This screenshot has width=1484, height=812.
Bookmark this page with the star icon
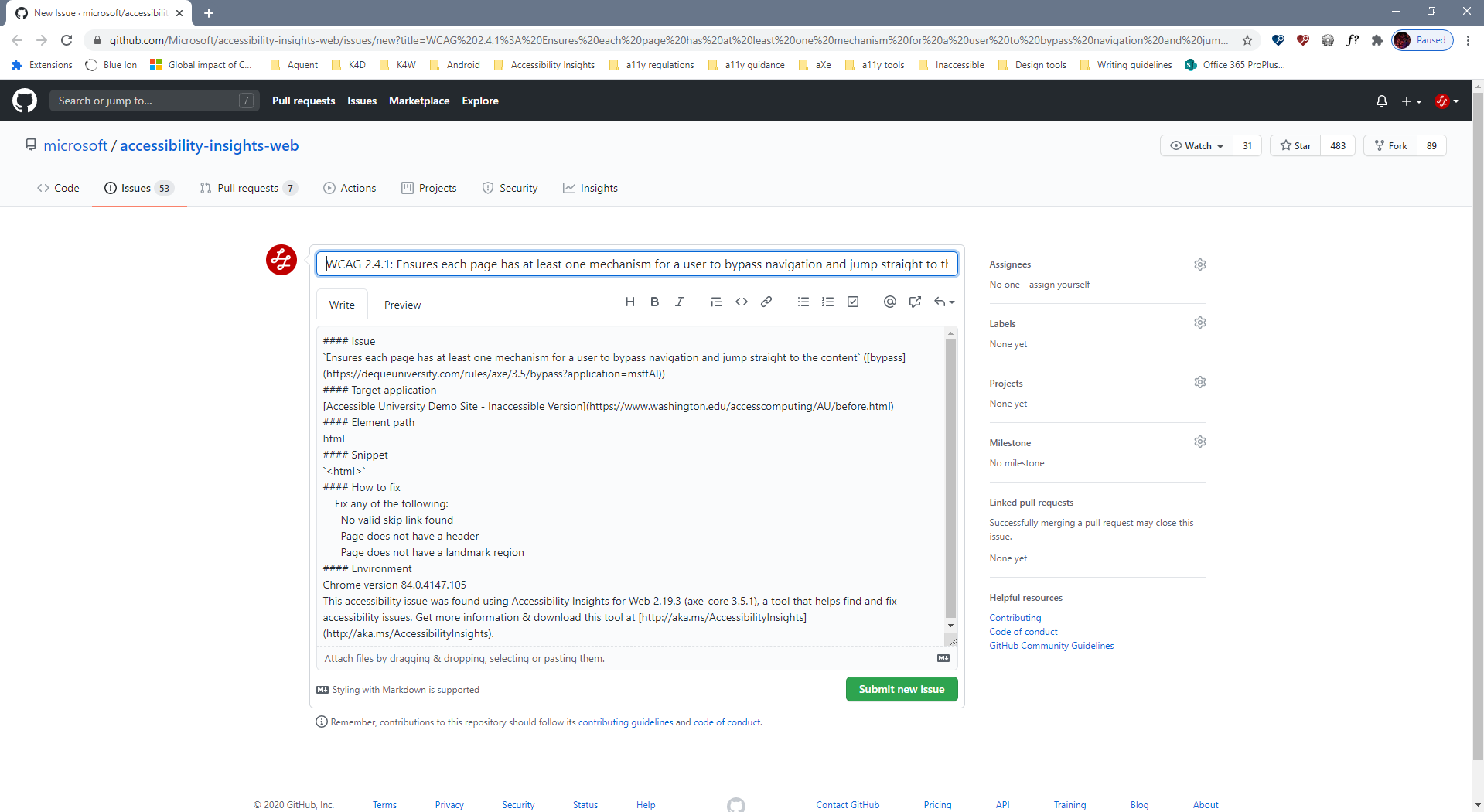(1247, 40)
